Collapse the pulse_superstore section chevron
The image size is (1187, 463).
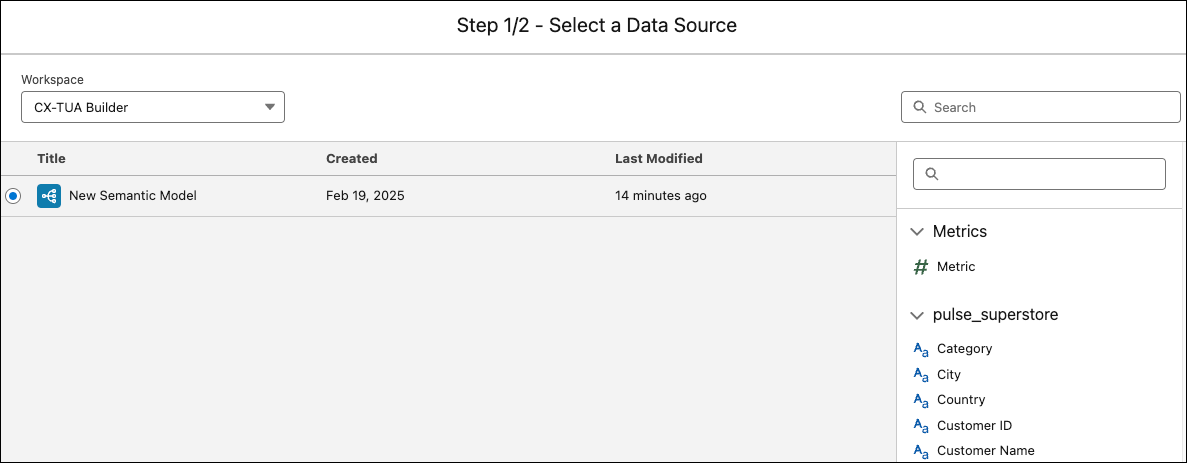pyautogui.click(x=918, y=315)
